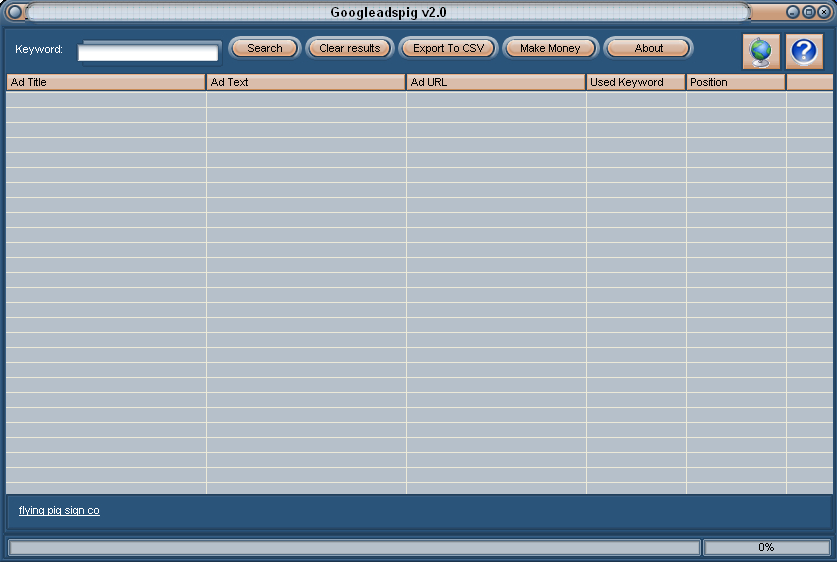Click the Clear results button
The image size is (837, 562).
tap(350, 48)
